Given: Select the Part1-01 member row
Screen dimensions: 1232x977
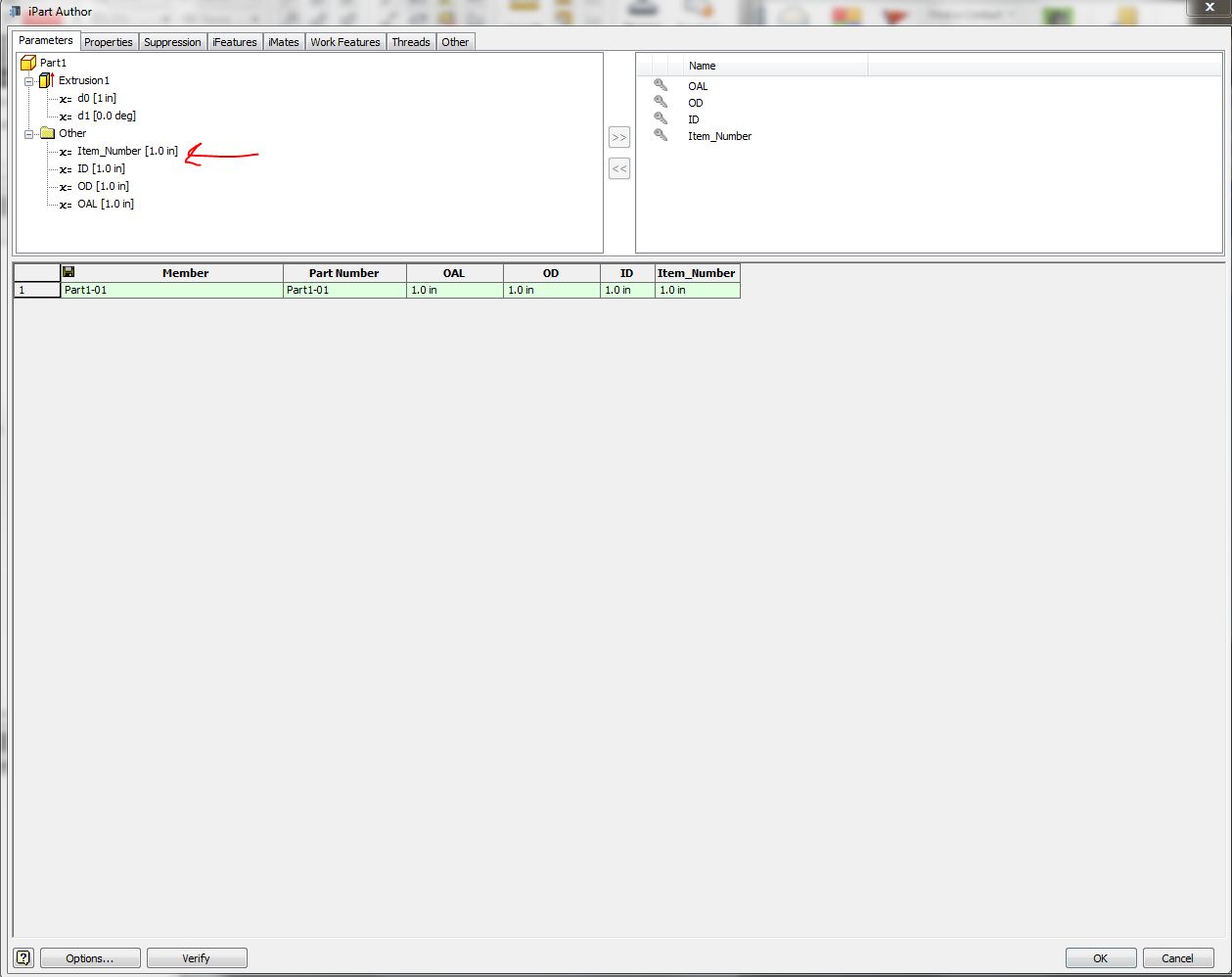Looking at the screenshot, I should [x=171, y=290].
